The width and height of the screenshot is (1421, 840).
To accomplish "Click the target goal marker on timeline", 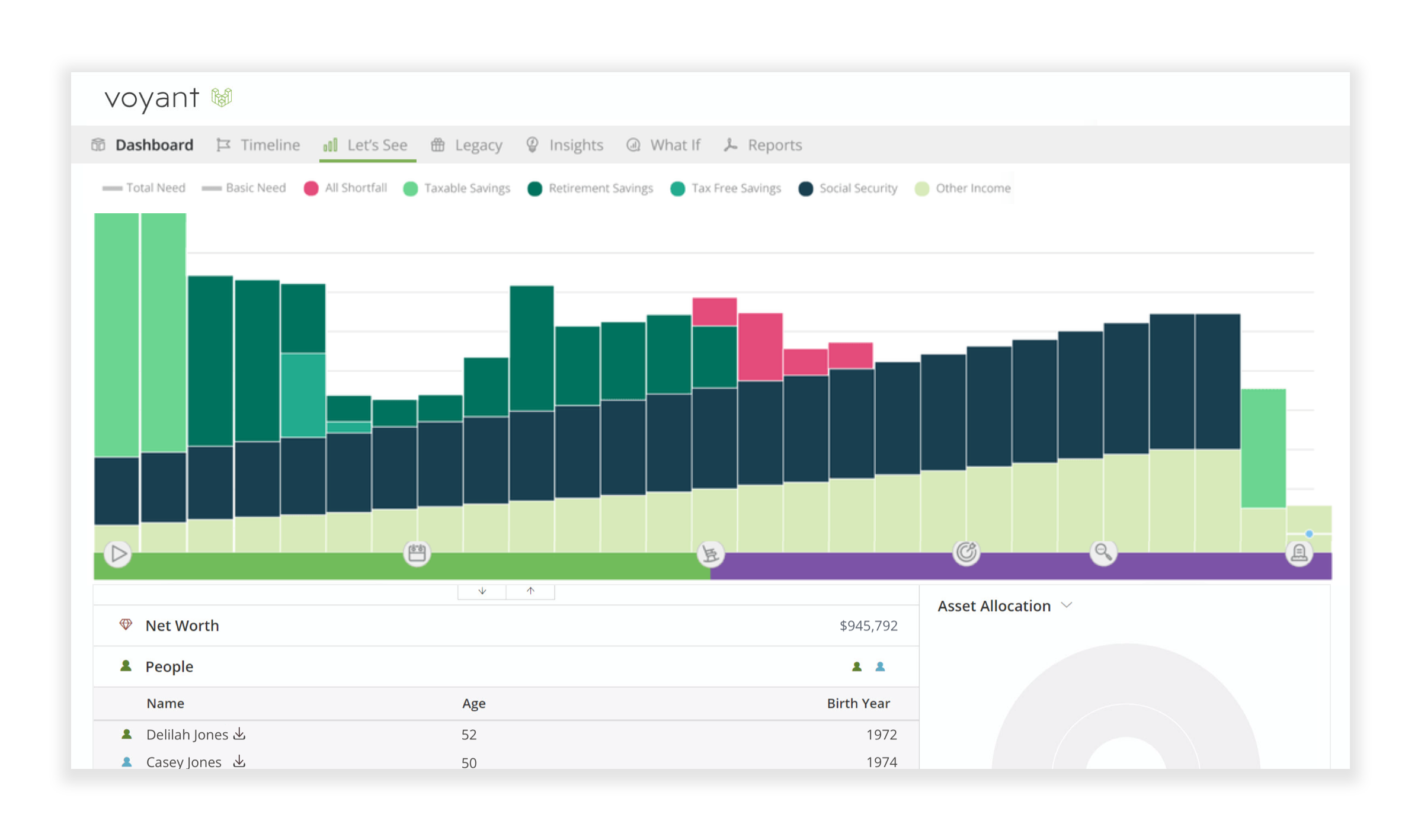I will point(966,553).
